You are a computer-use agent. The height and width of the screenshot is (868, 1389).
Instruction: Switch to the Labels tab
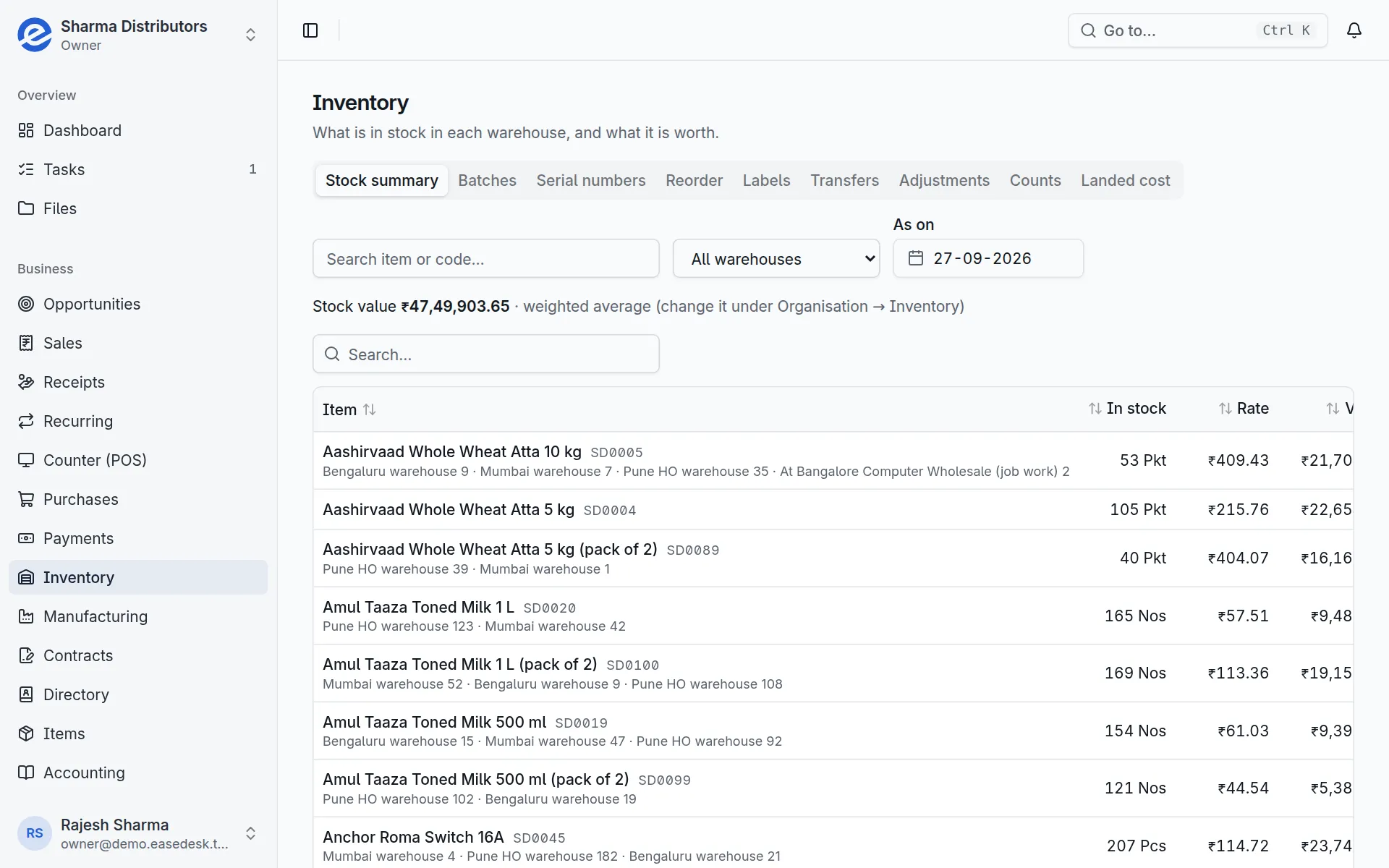[x=766, y=181]
